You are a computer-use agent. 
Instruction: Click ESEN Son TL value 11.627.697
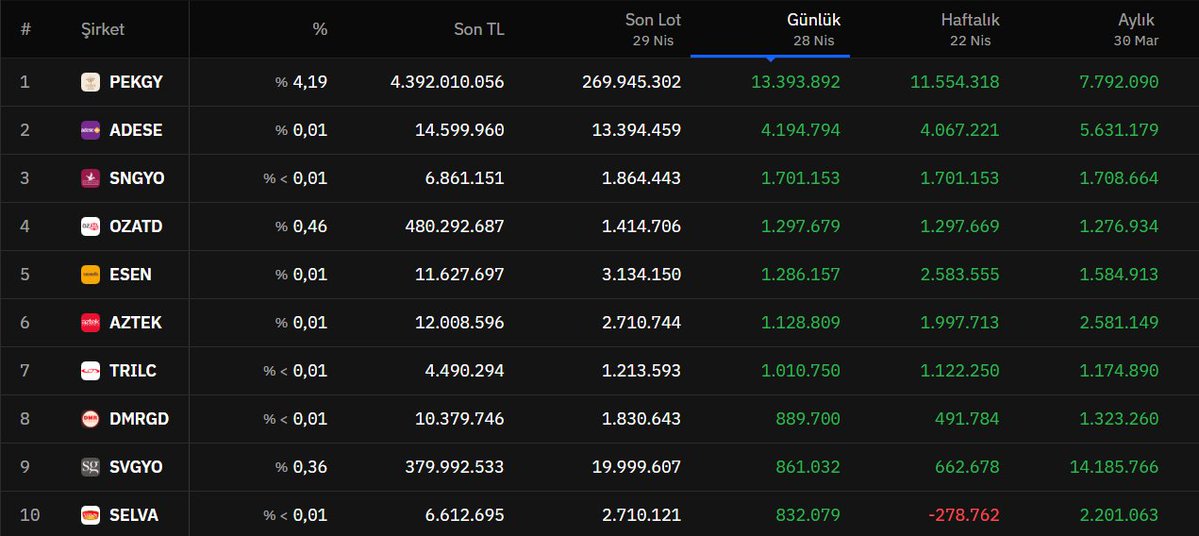pyautogui.click(x=460, y=274)
